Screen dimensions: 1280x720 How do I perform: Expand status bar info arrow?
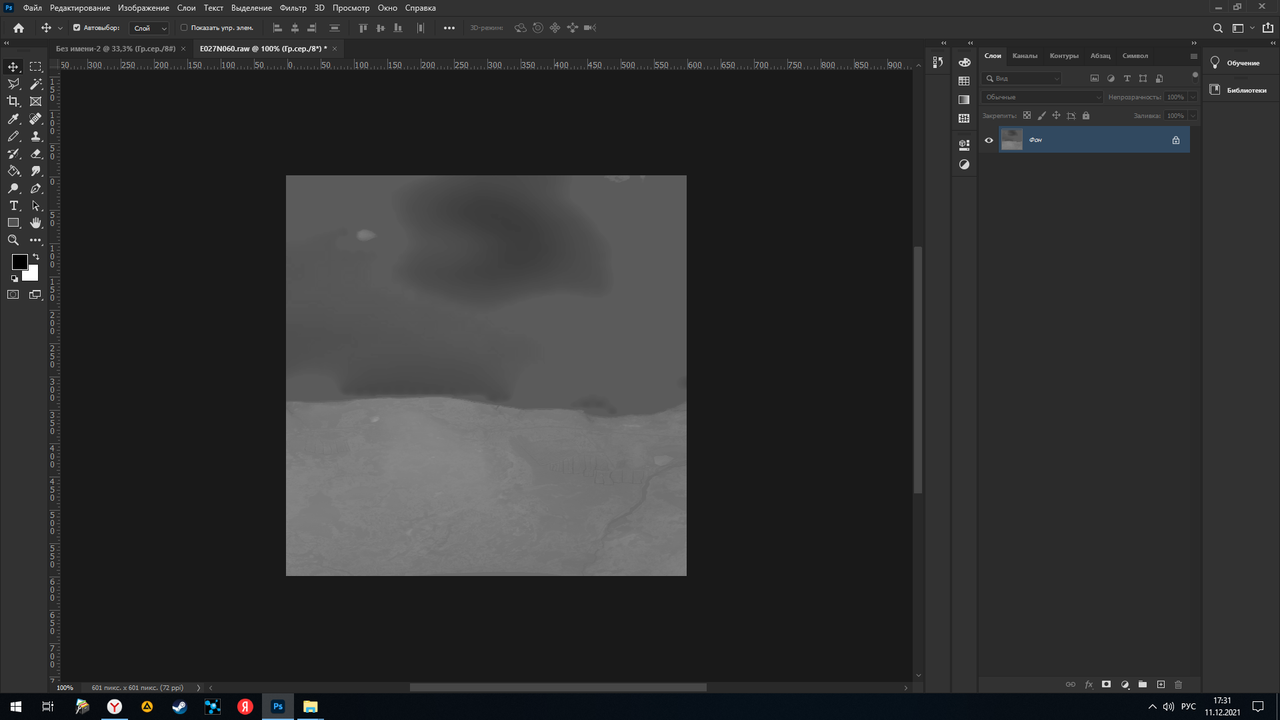coord(198,688)
